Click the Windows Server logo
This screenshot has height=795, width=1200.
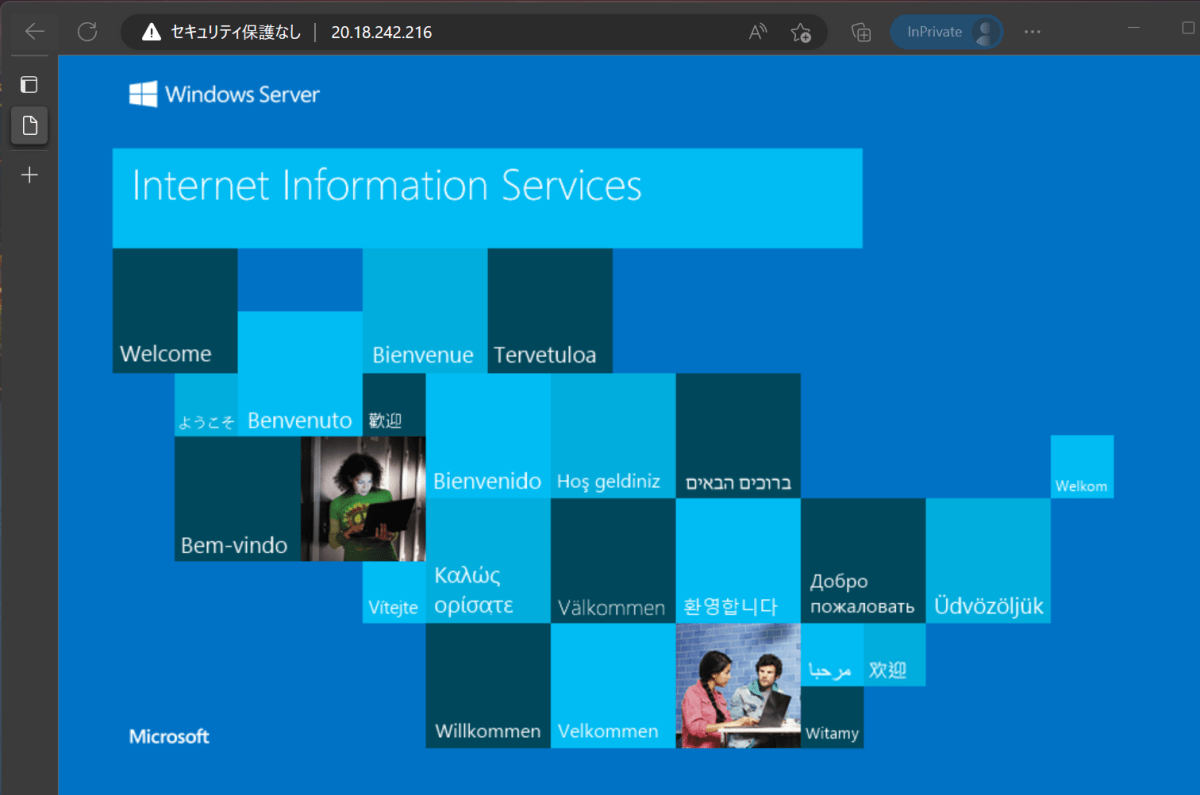(224, 95)
